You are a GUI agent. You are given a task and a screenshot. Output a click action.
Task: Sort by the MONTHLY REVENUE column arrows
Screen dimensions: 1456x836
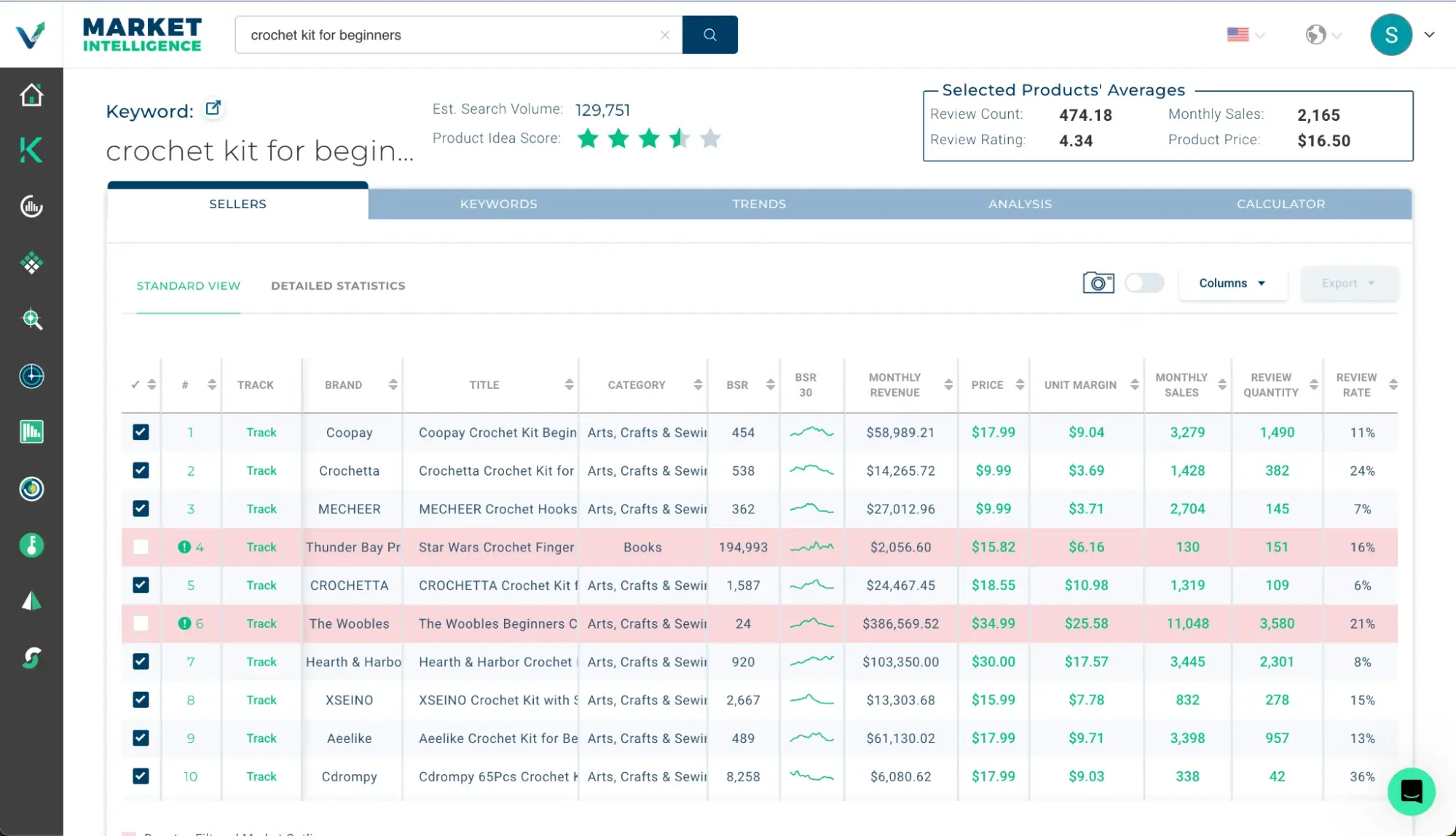(x=948, y=385)
